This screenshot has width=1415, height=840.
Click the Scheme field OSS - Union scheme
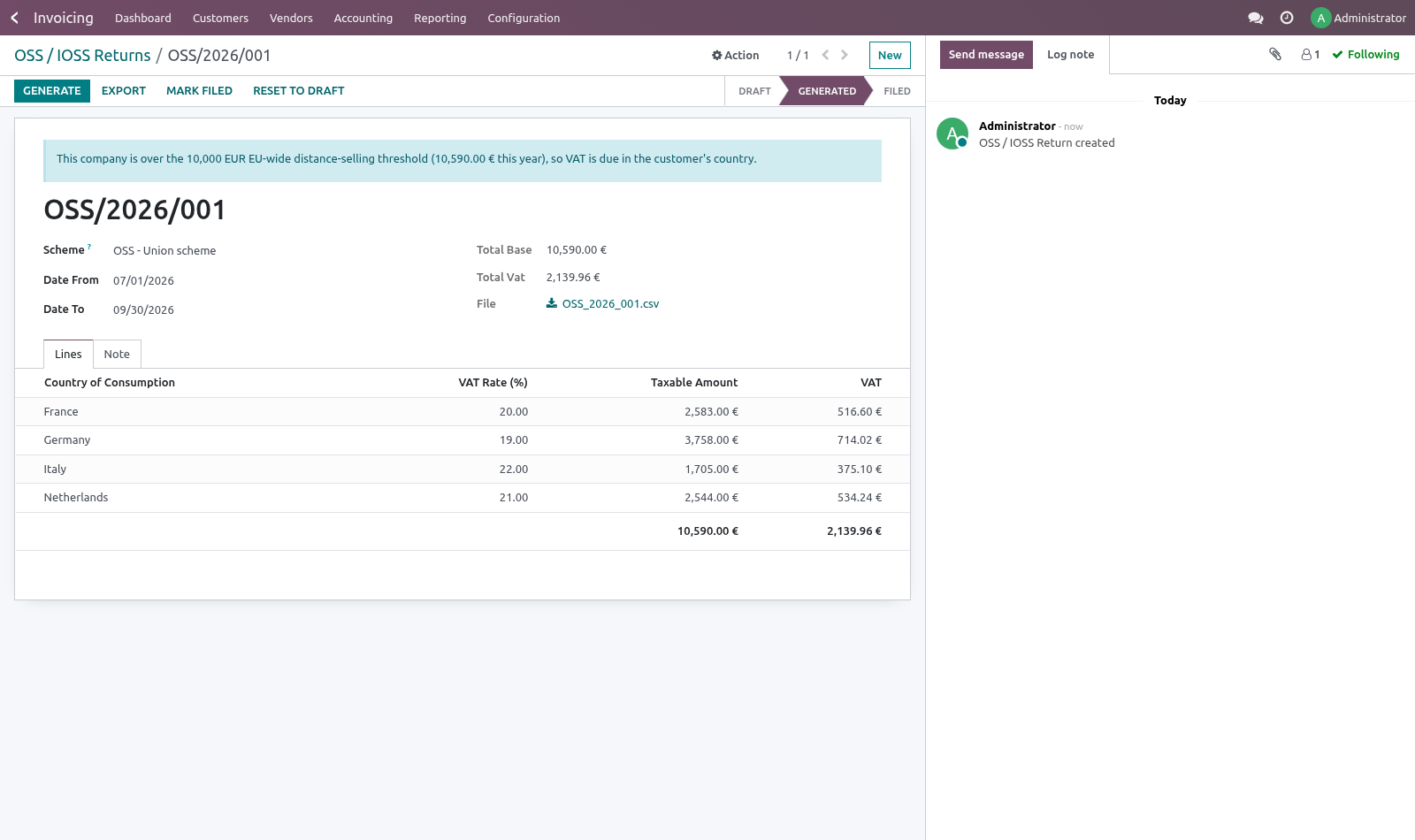[164, 251]
